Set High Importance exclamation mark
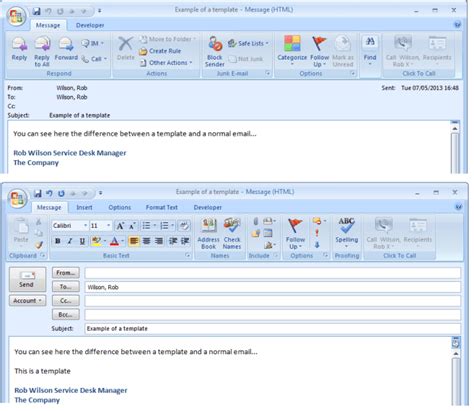 pyautogui.click(x=317, y=233)
